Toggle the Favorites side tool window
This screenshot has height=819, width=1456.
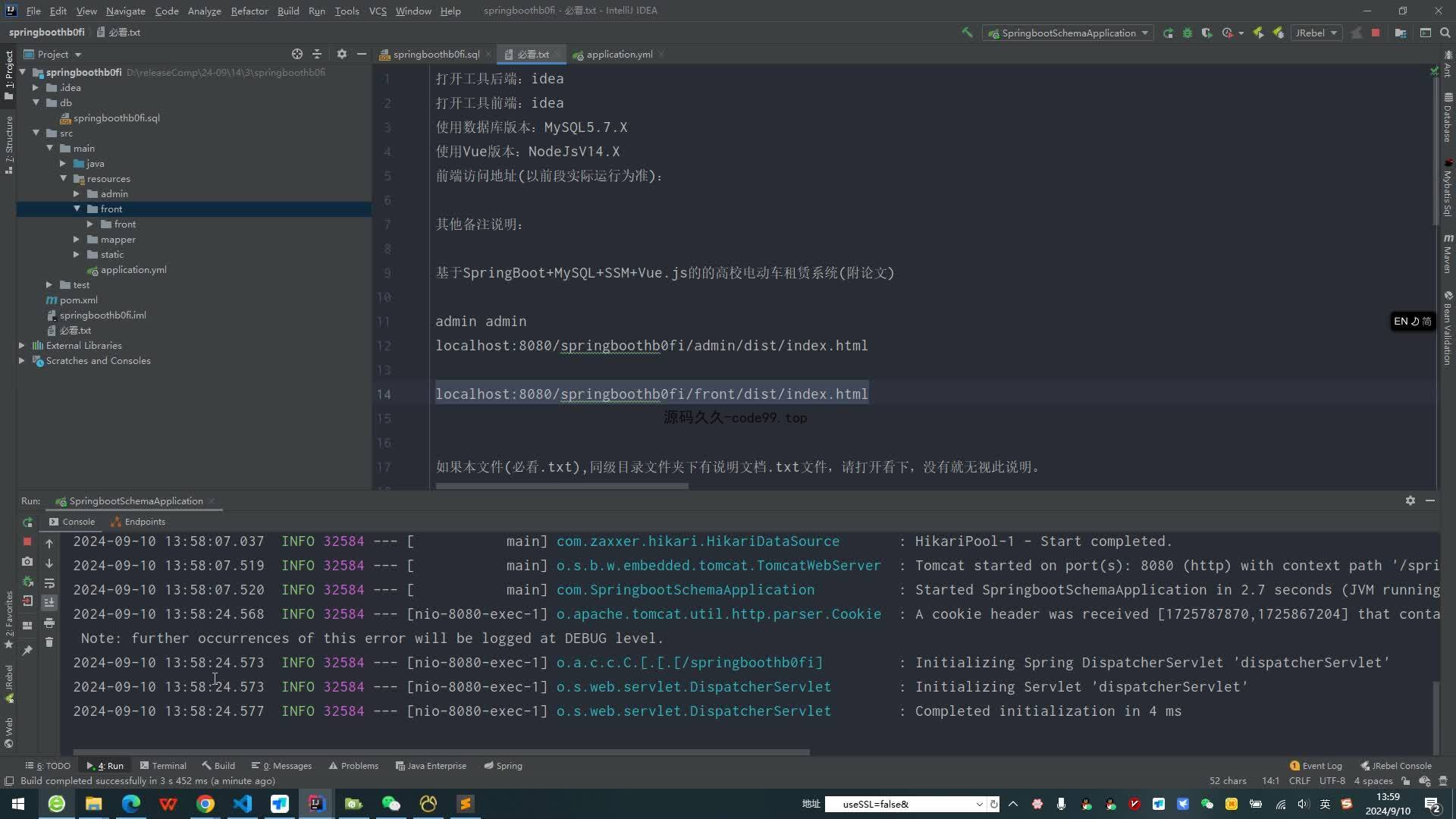pos(9,619)
